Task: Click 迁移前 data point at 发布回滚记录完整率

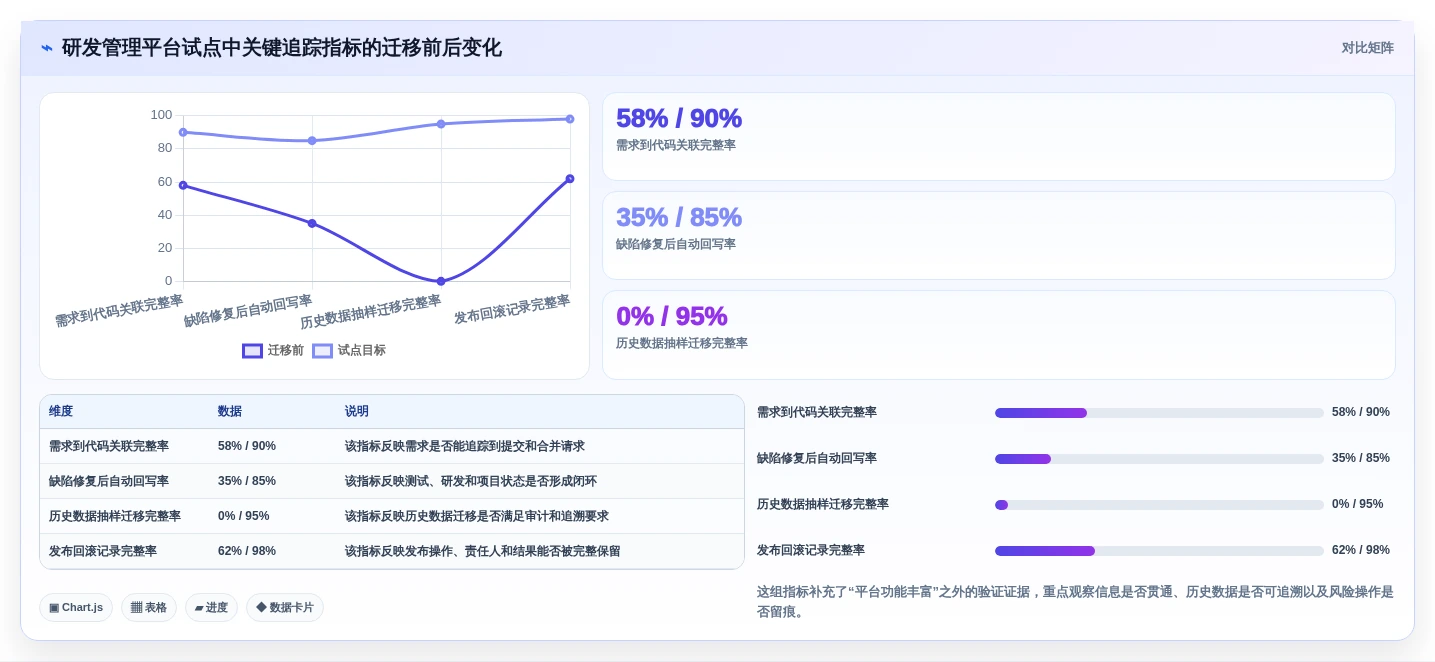Action: [570, 179]
